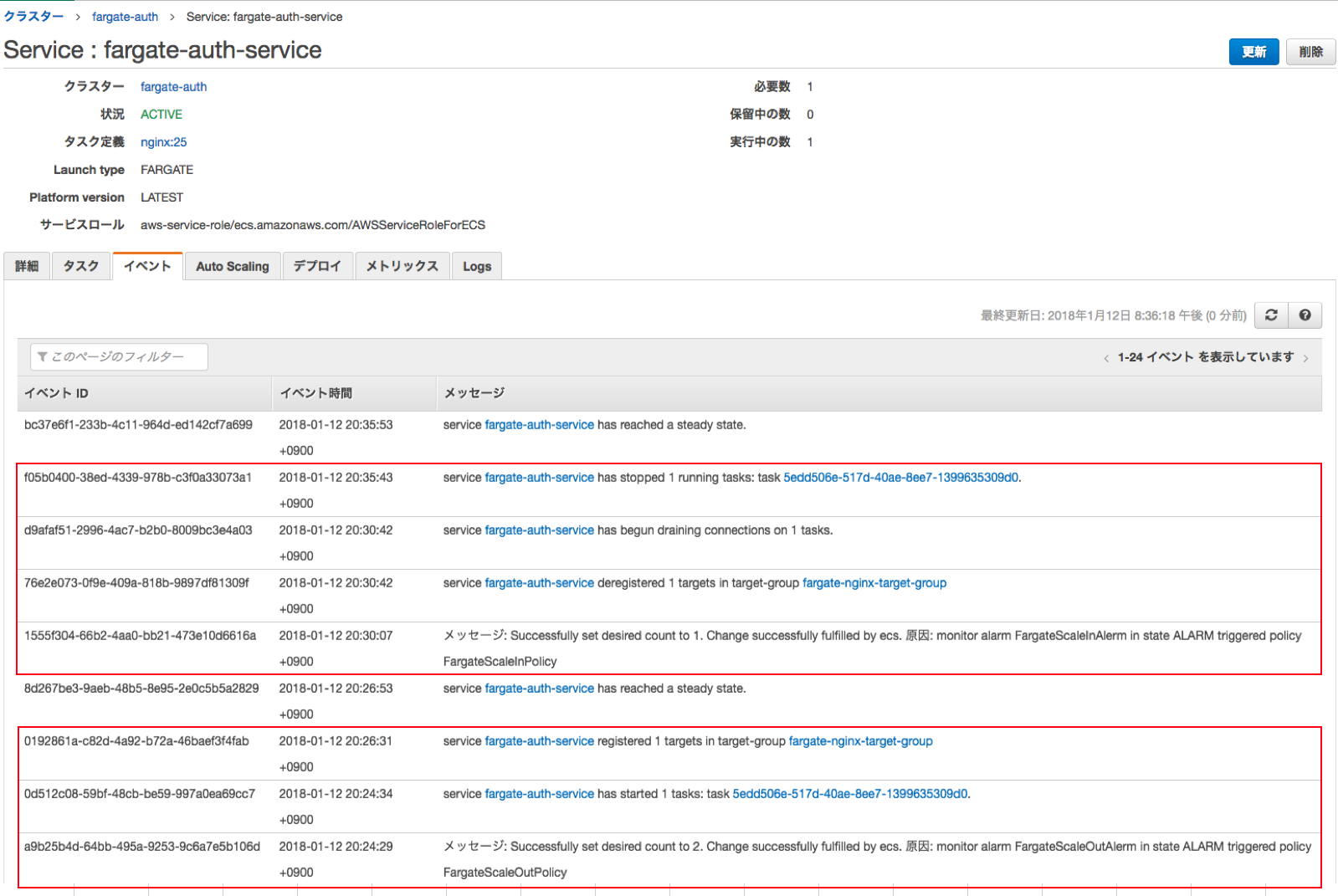The height and width of the screenshot is (896, 1338).
Task: Select event ID 0d512c08-59bf-48cb-be59-997a0ea69cc7
Action: (x=140, y=794)
